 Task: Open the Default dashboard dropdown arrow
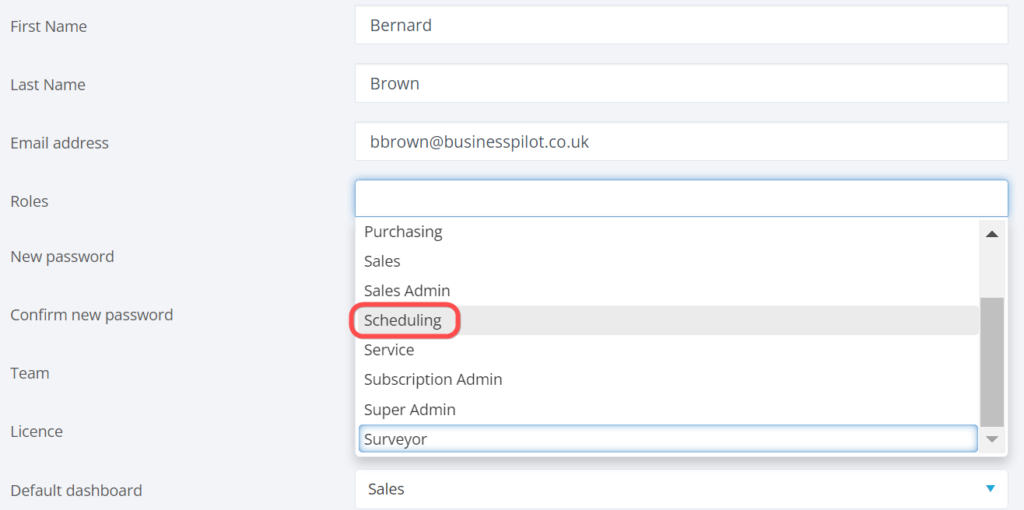[x=990, y=489]
